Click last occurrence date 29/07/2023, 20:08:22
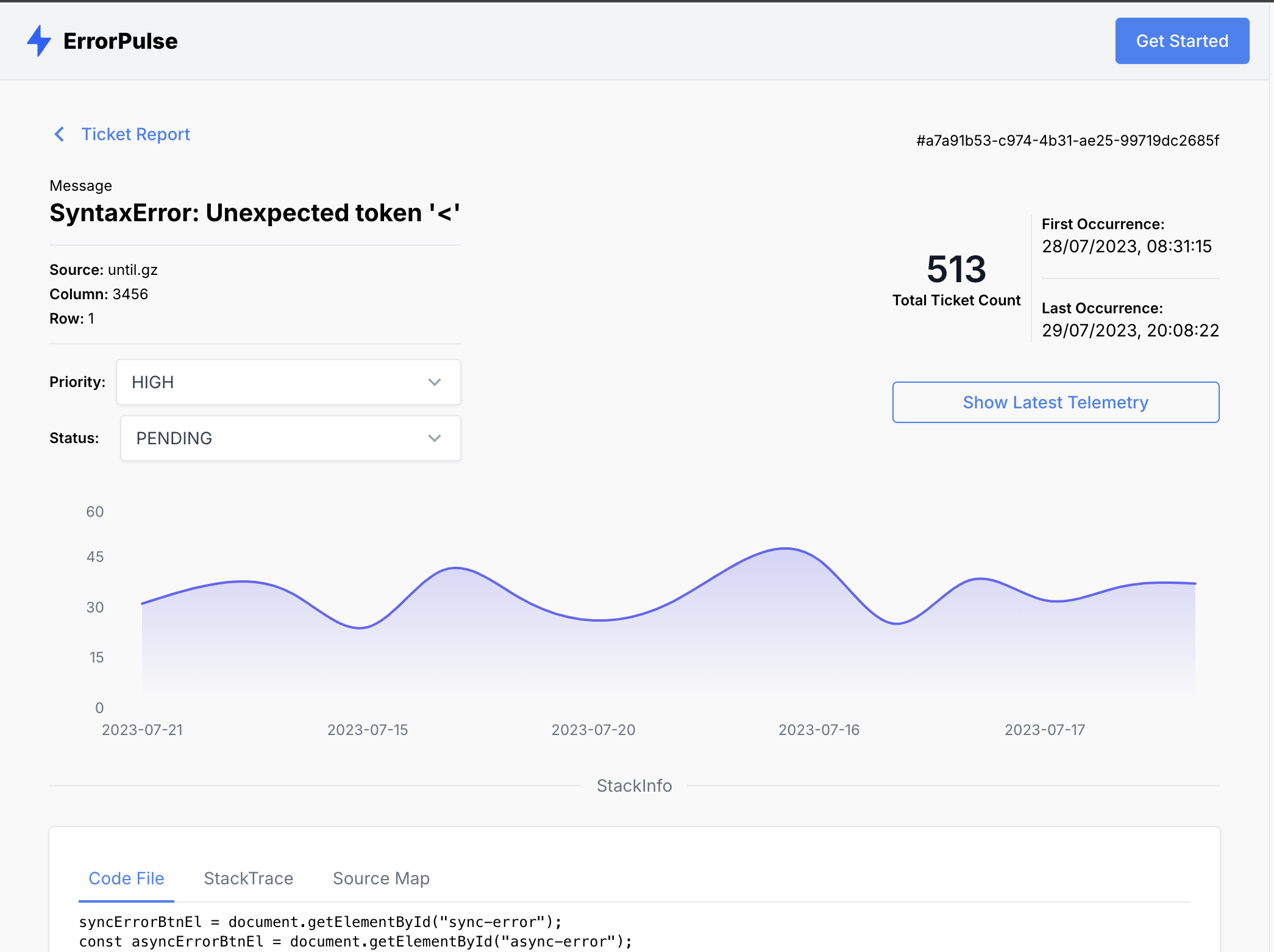 1130,330
